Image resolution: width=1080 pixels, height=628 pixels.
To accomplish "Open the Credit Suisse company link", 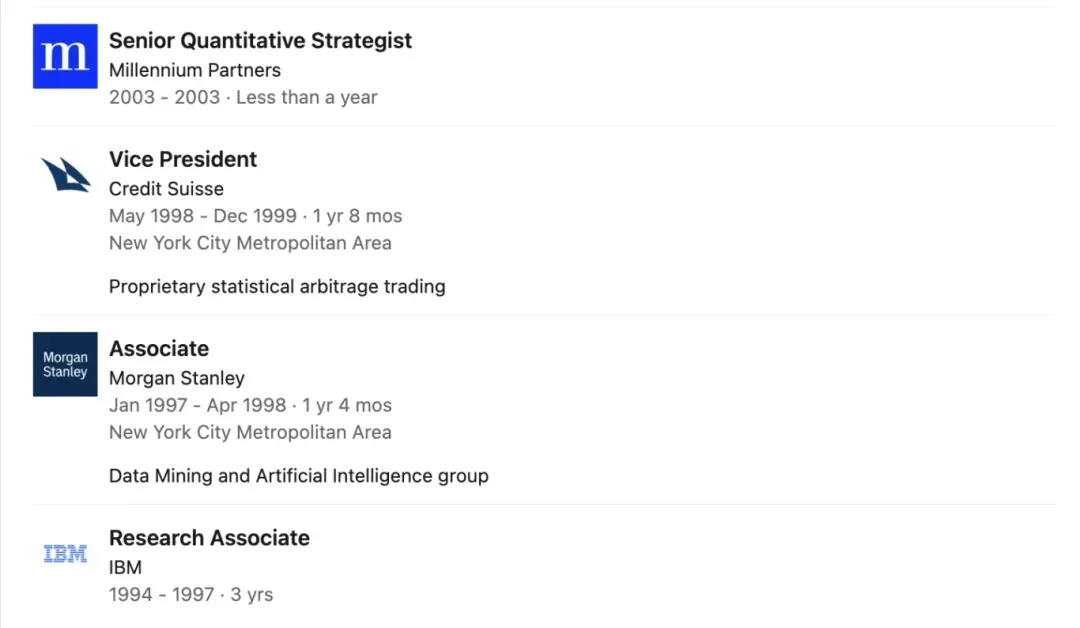I will pos(166,189).
